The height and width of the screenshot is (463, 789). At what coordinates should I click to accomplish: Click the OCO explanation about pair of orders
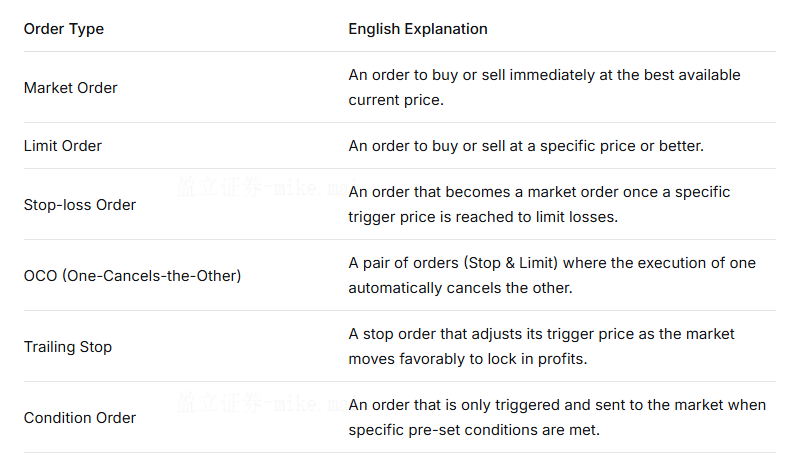552,263
